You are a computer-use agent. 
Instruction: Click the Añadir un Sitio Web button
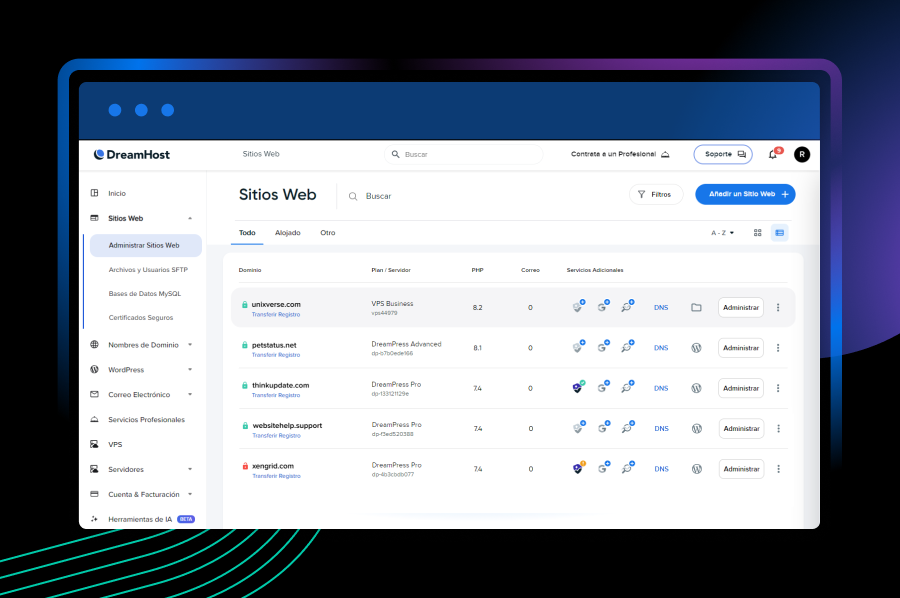(x=745, y=194)
